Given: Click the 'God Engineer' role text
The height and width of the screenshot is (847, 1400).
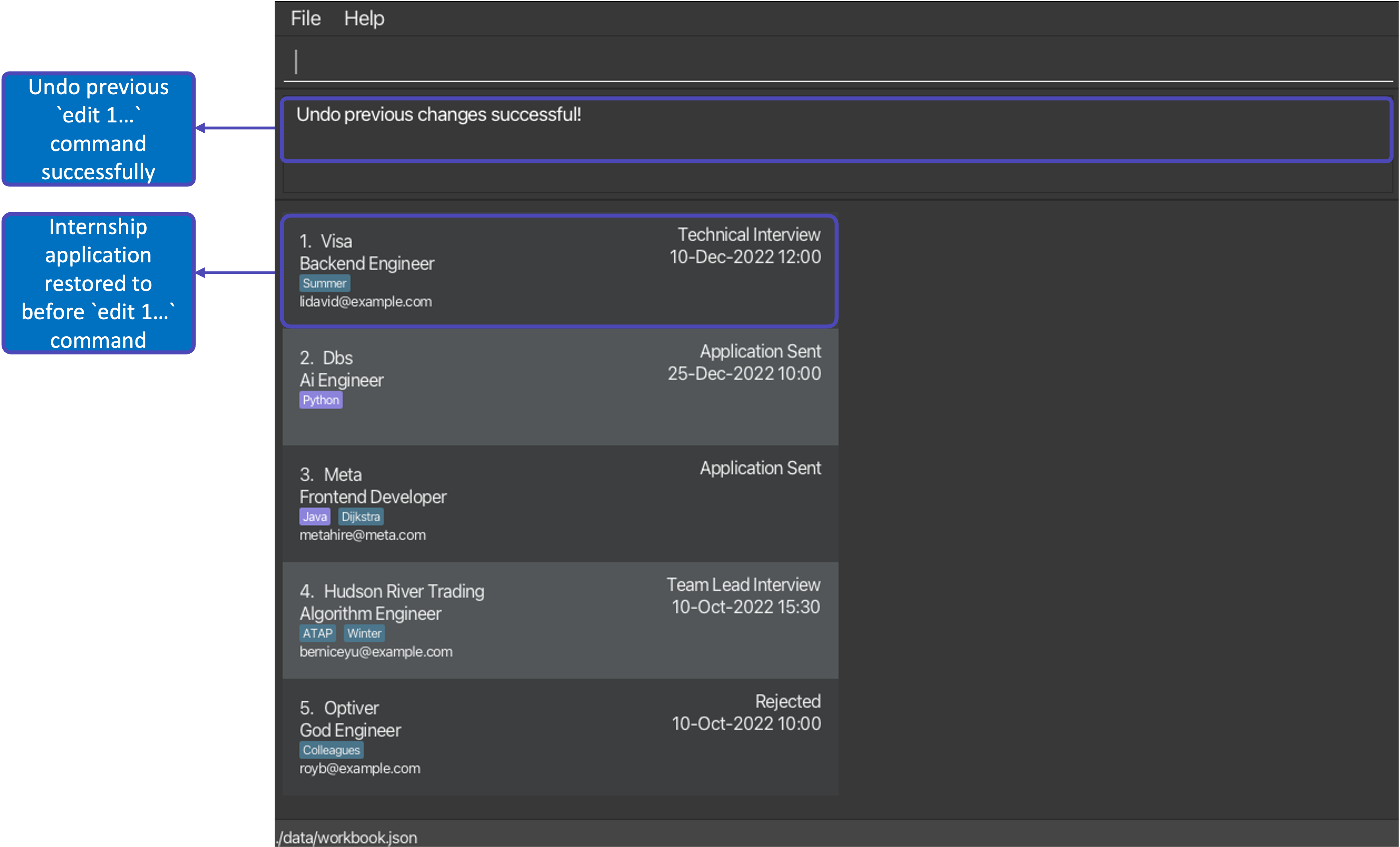Looking at the screenshot, I should 350,730.
